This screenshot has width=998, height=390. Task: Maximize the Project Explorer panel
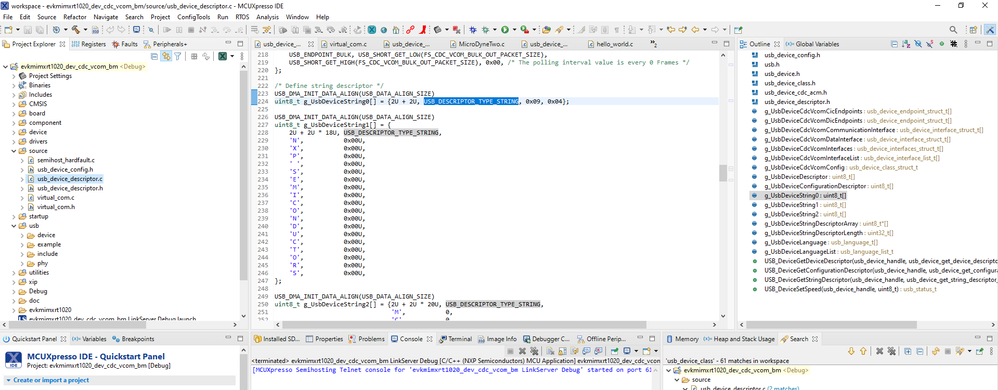240,43
